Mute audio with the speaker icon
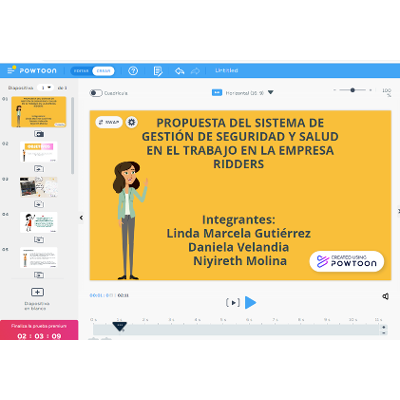400x400 pixels. tap(386, 296)
